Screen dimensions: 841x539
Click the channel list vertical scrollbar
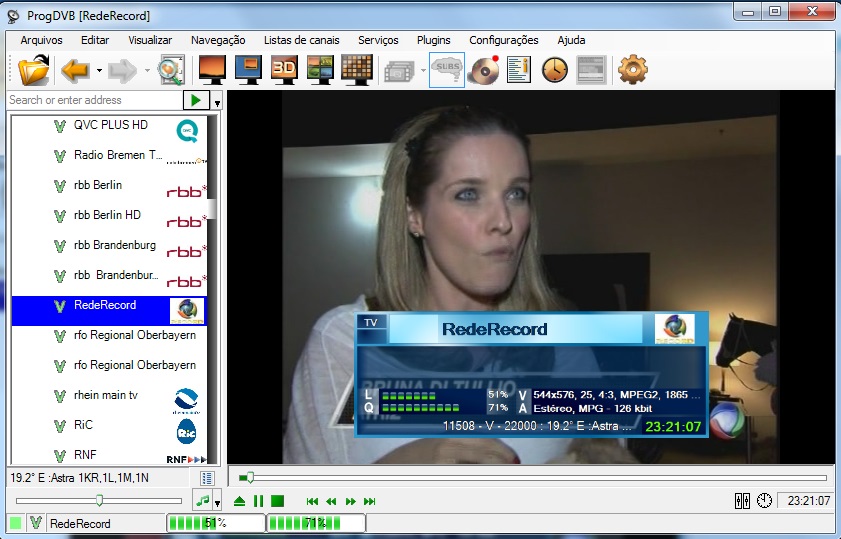[212, 289]
